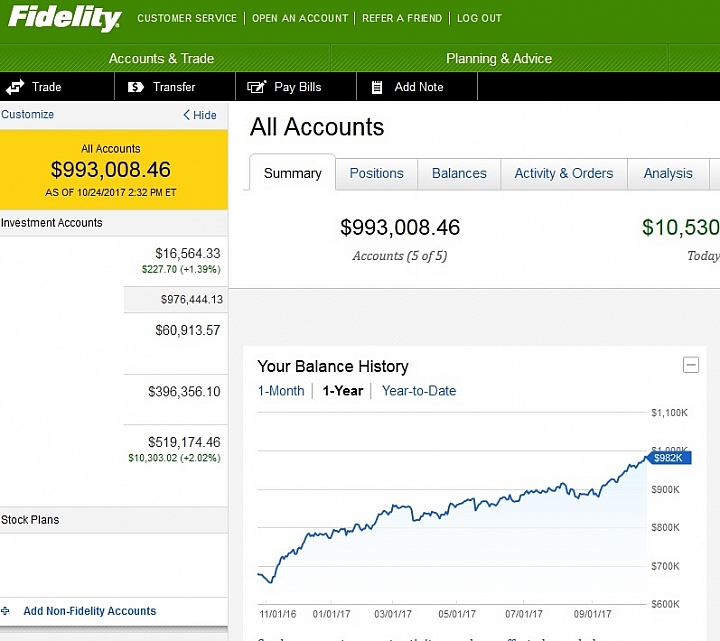Open the Planning & Advice menu
Image resolution: width=720 pixels, height=641 pixels.
click(x=499, y=58)
